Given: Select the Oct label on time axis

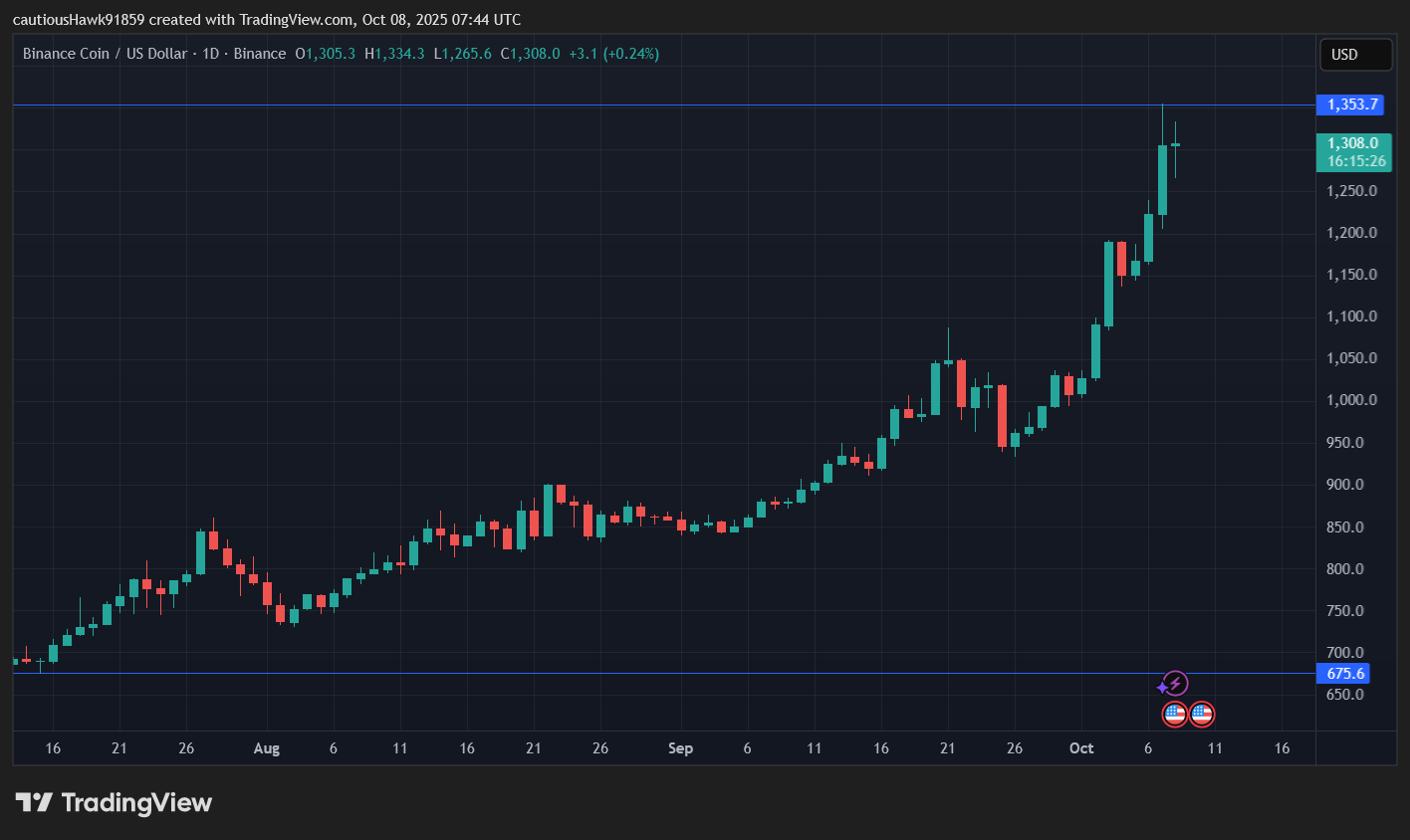Looking at the screenshot, I should click(x=1081, y=748).
